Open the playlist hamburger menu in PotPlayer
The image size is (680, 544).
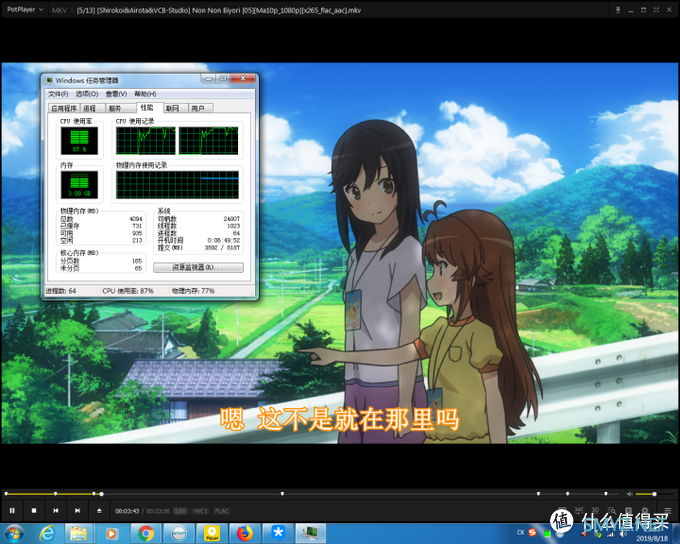click(667, 511)
